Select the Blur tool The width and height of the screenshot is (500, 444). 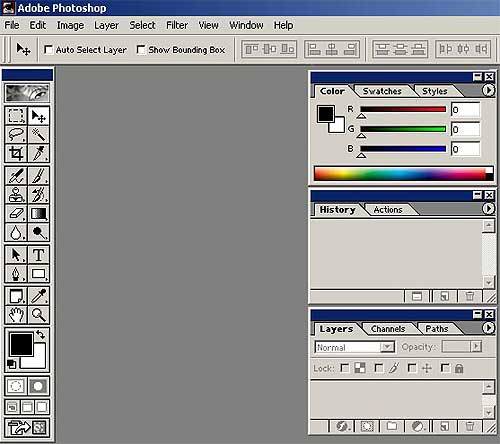16,232
